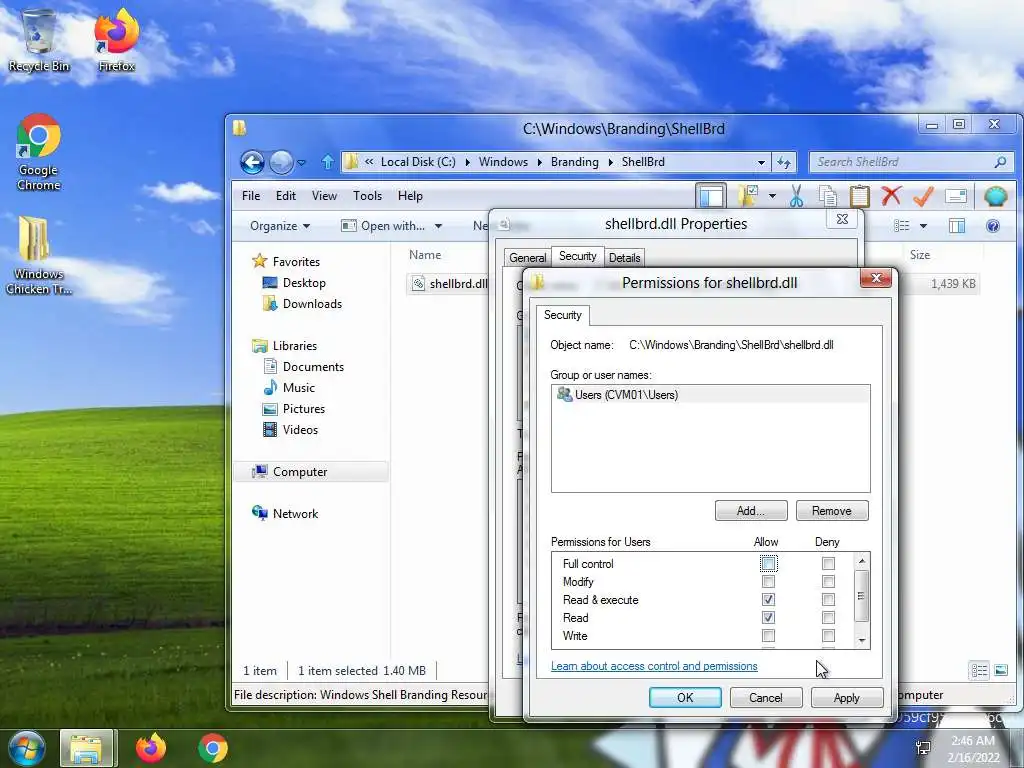Expand Open with... dropdown arrow
Viewport: 1024px width, 768px height.
pos(438,226)
